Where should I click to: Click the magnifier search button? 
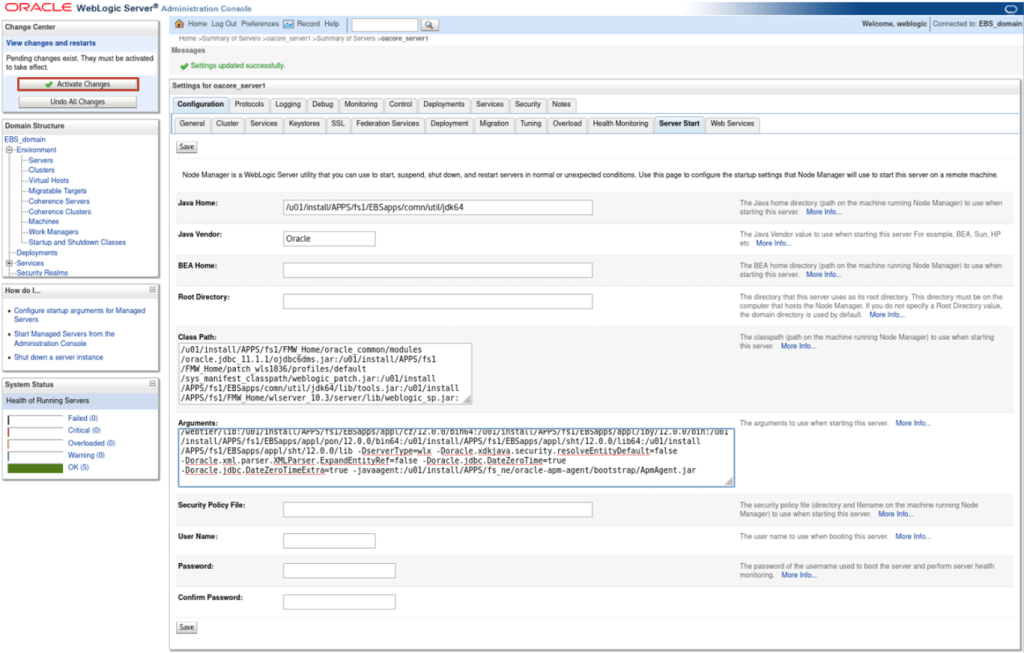coord(429,24)
